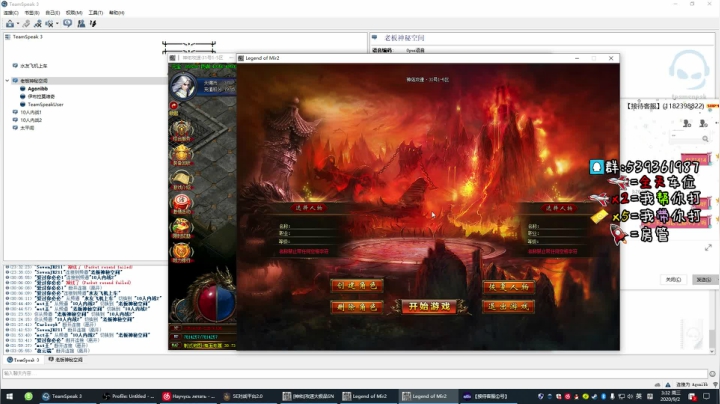Viewport: 720px width, 404px height.
Task: Select the 10人内战2 channel
Action: [31, 120]
